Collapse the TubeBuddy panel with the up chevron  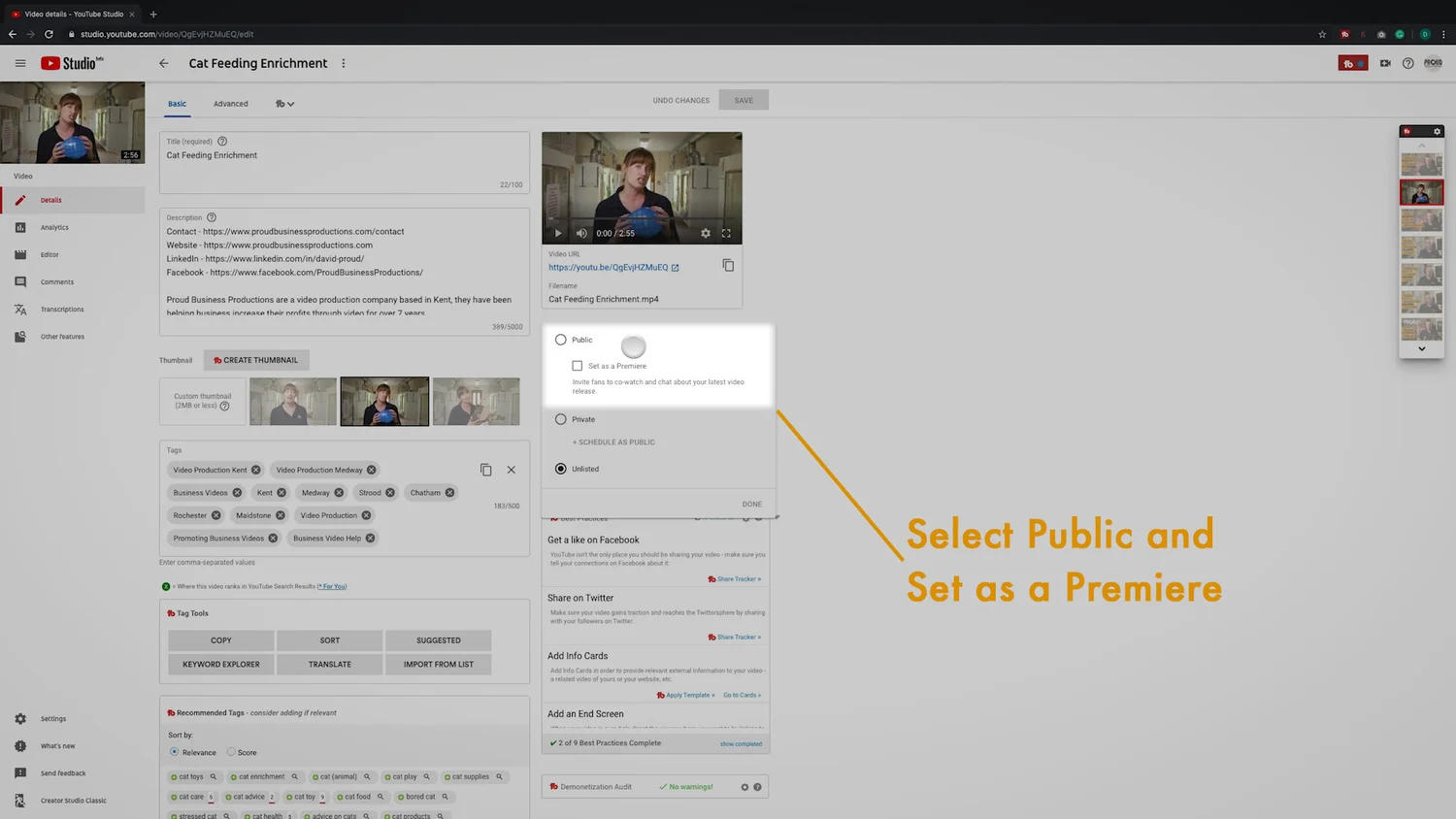pos(1421,145)
